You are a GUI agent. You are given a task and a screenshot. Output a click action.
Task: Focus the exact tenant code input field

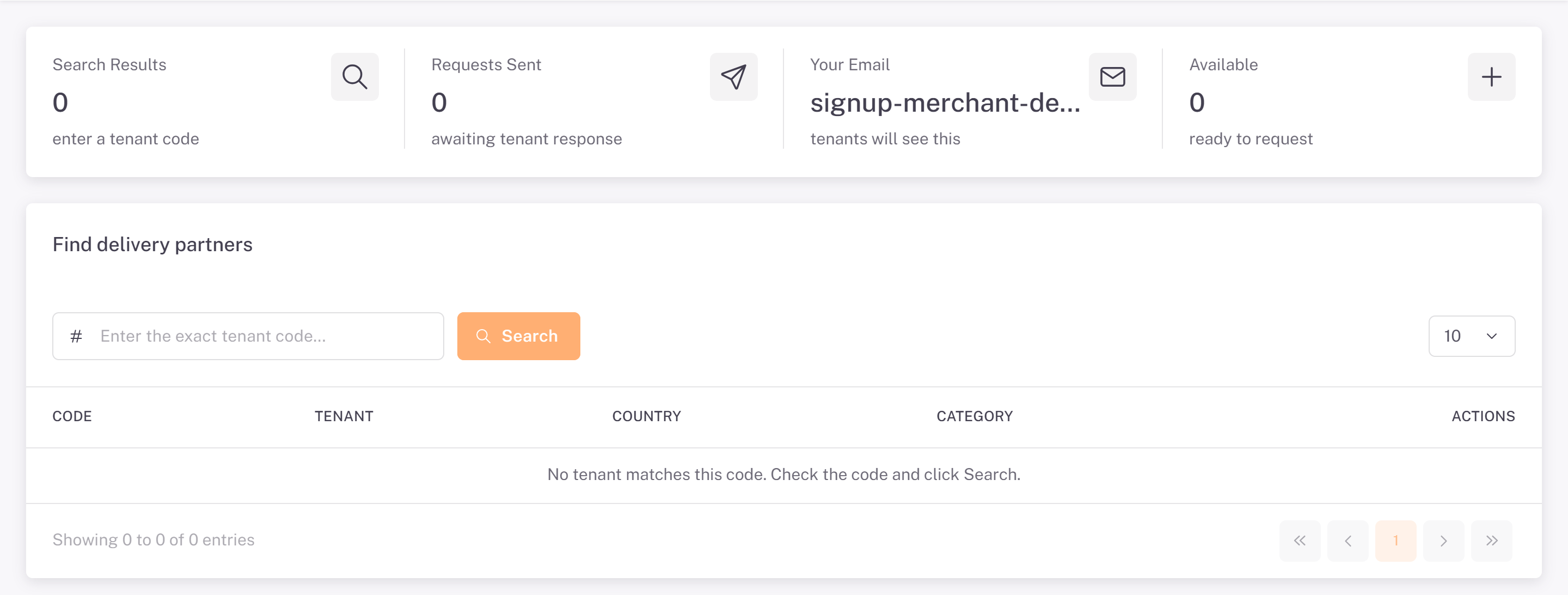point(248,336)
